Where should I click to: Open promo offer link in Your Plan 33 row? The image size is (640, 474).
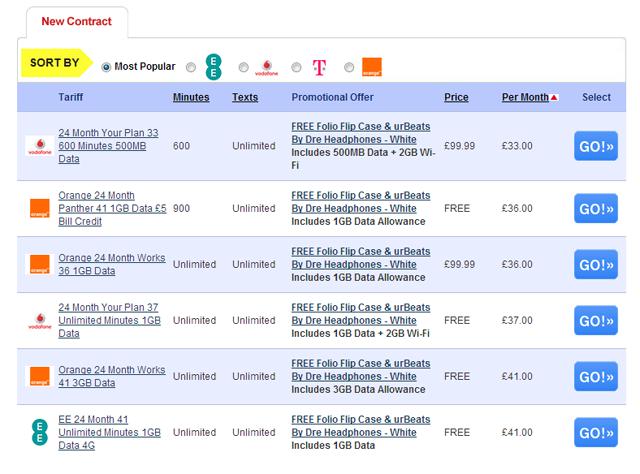tap(361, 133)
